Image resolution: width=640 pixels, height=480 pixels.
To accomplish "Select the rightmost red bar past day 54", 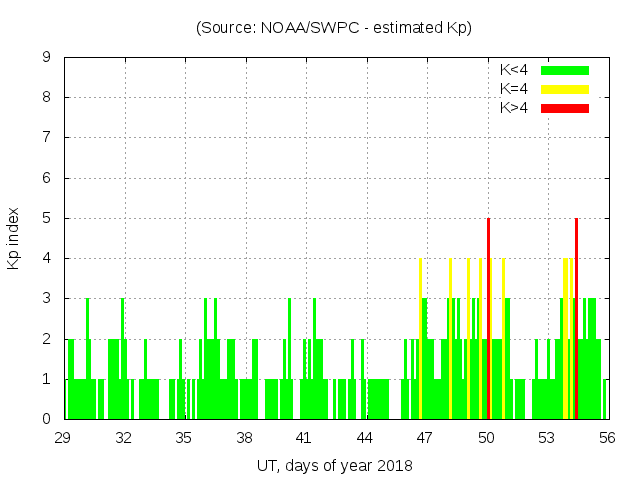I will click(577, 318).
